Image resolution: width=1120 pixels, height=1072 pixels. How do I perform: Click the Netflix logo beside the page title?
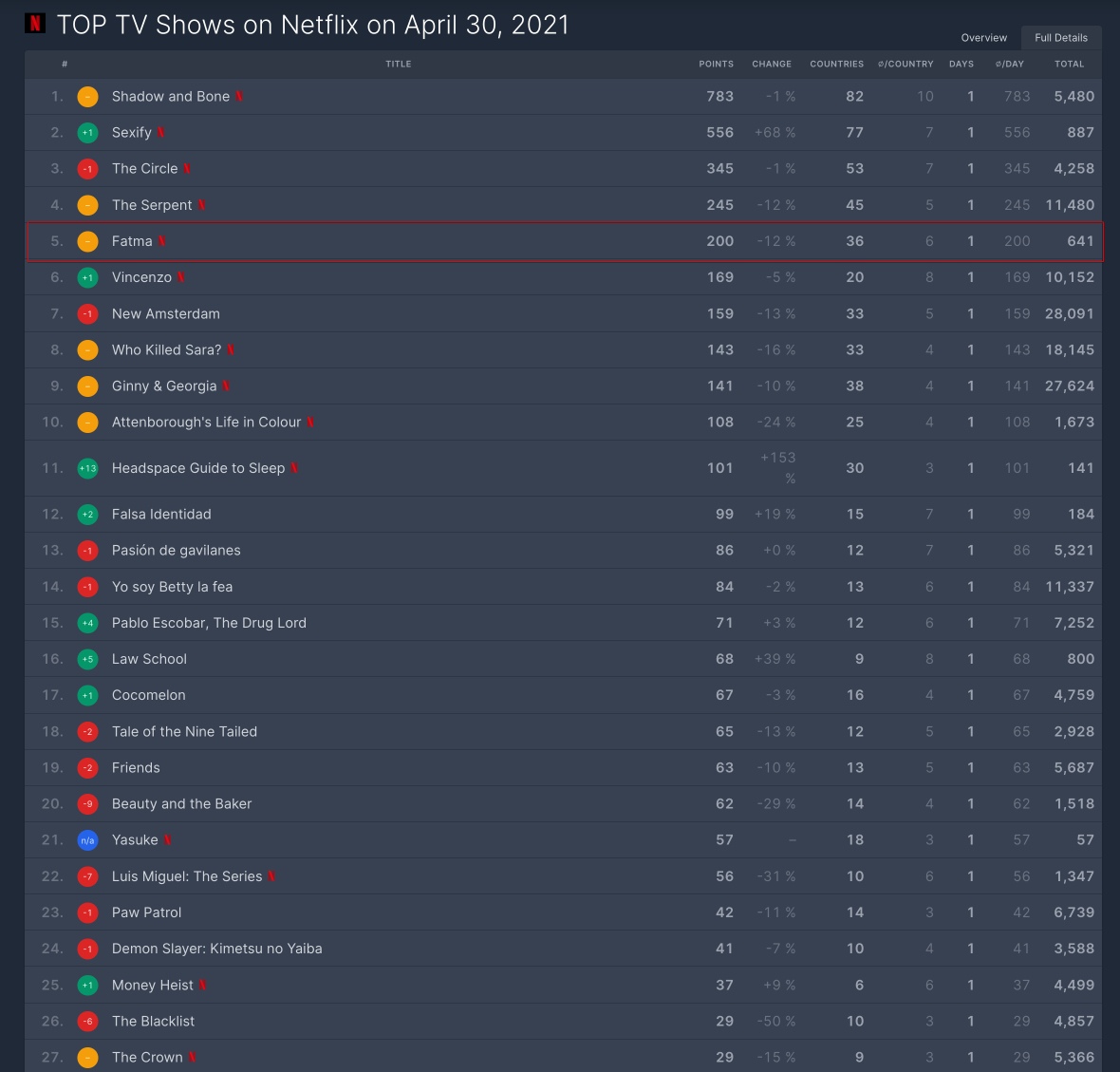(x=35, y=24)
